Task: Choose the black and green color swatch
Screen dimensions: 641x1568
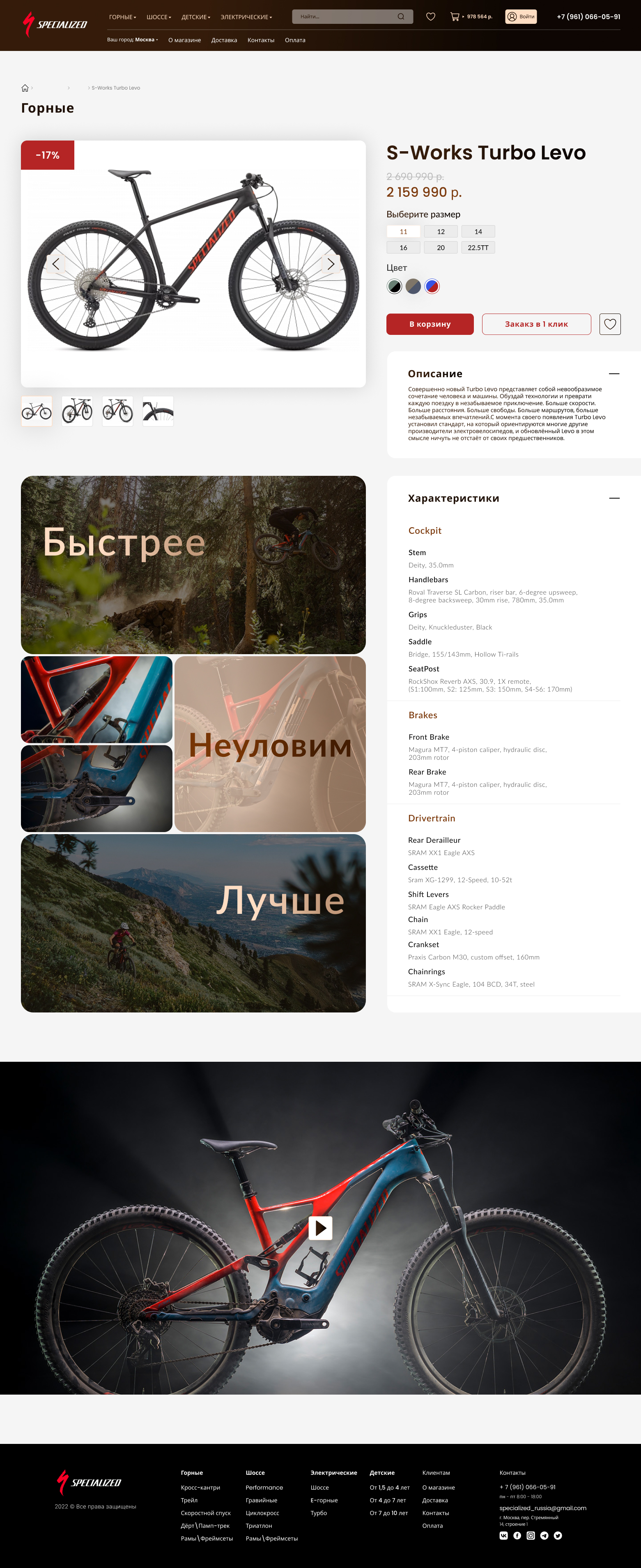Action: click(395, 286)
